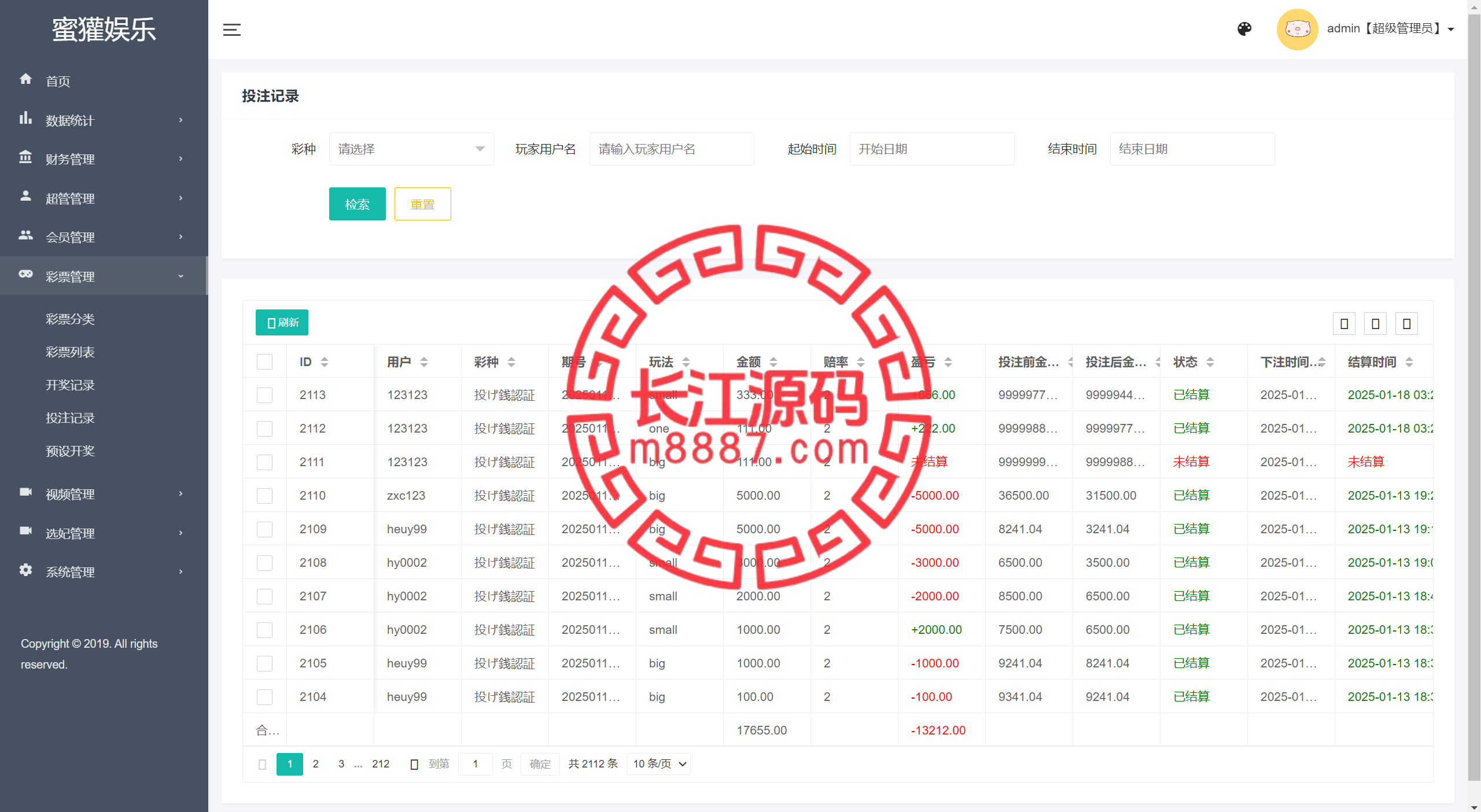This screenshot has width=1481, height=812.
Task: Click the 开始日期 start date field
Action: [931, 149]
